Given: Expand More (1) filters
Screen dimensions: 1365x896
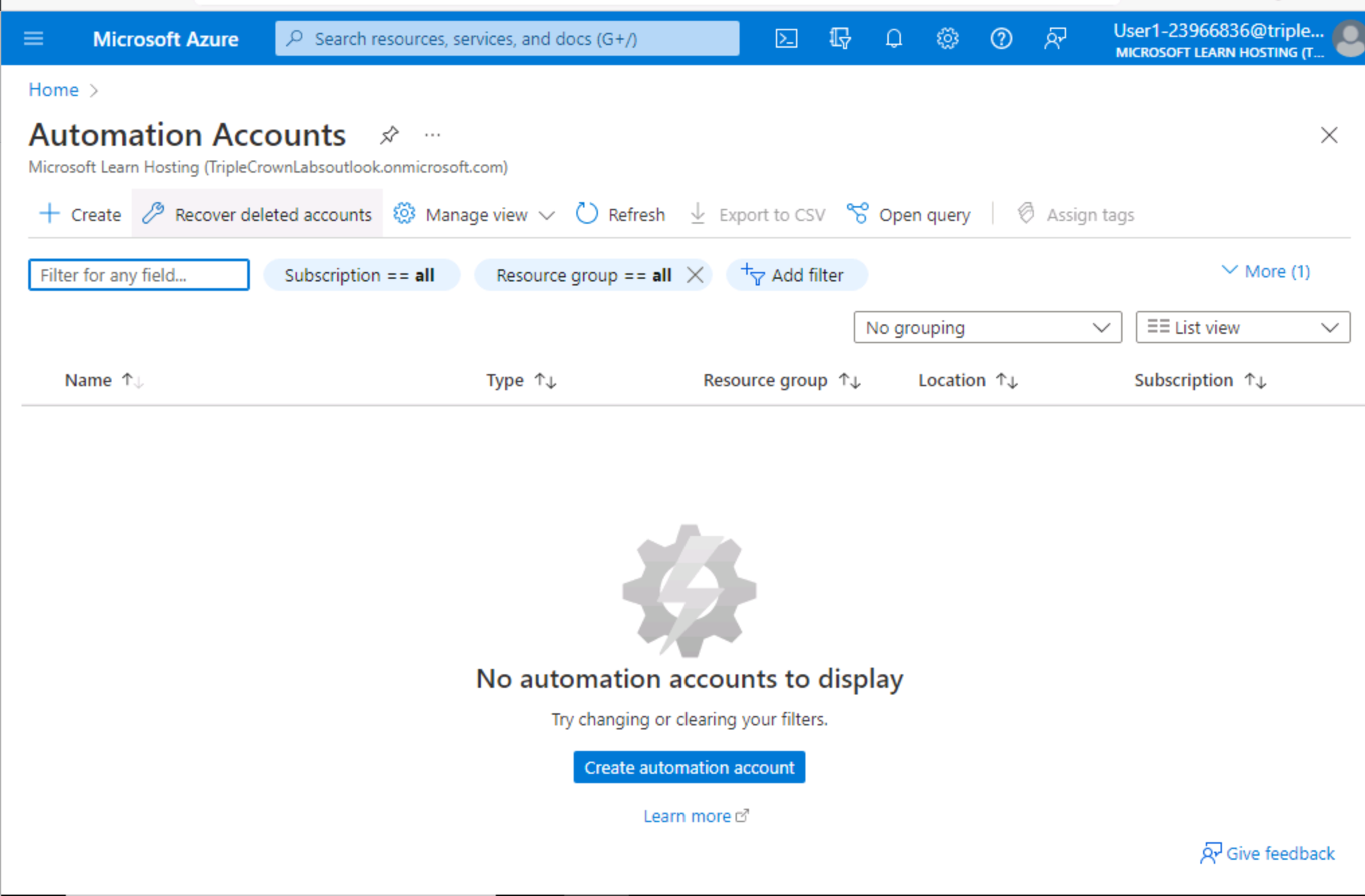Looking at the screenshot, I should coord(1265,271).
